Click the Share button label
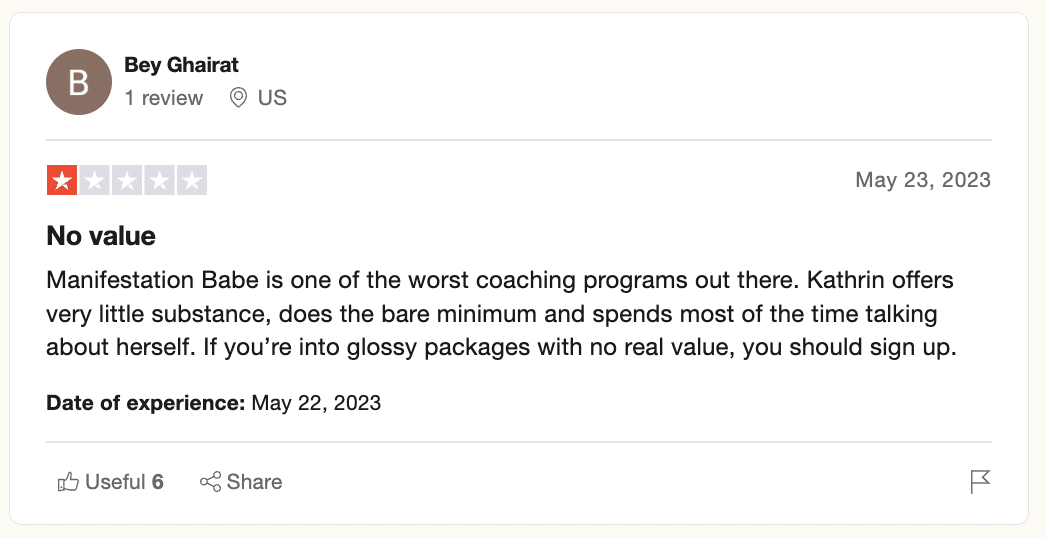 pos(254,482)
